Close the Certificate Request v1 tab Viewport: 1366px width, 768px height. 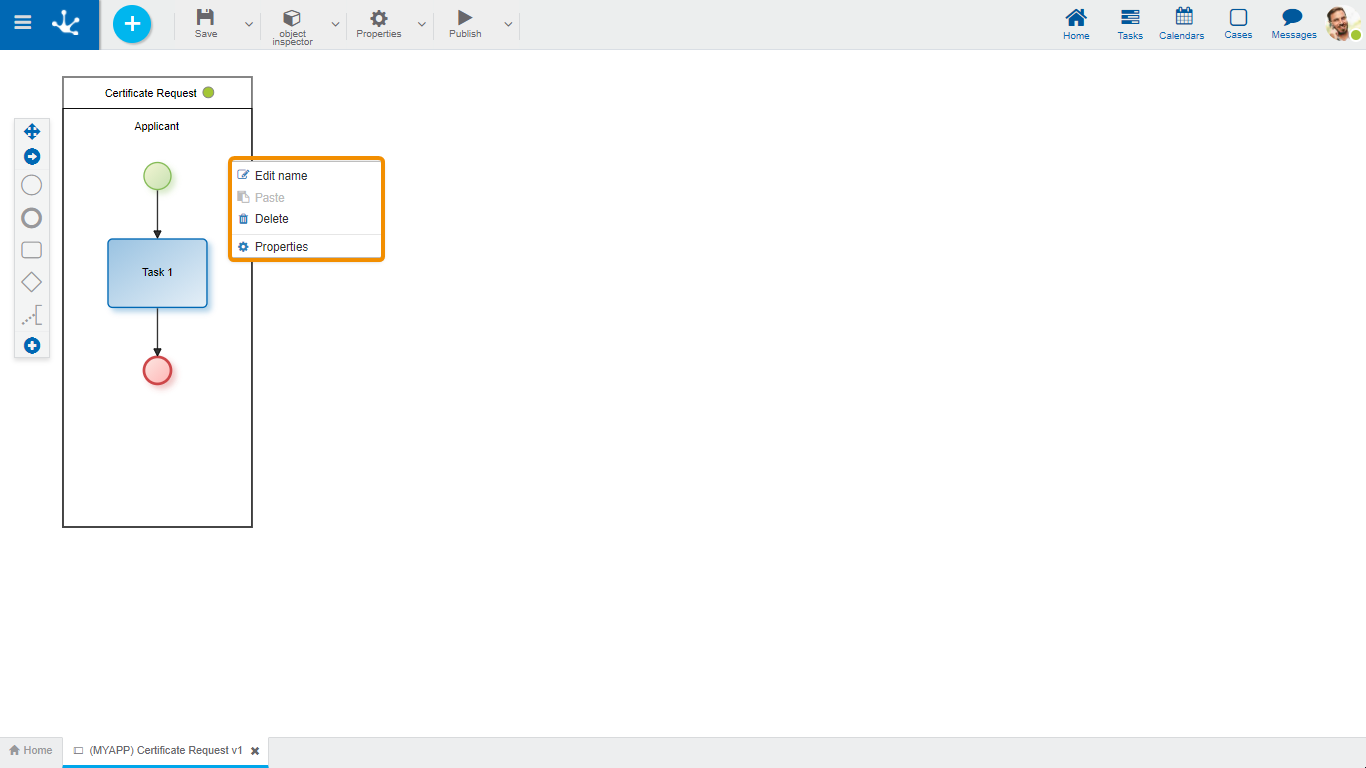click(255, 751)
